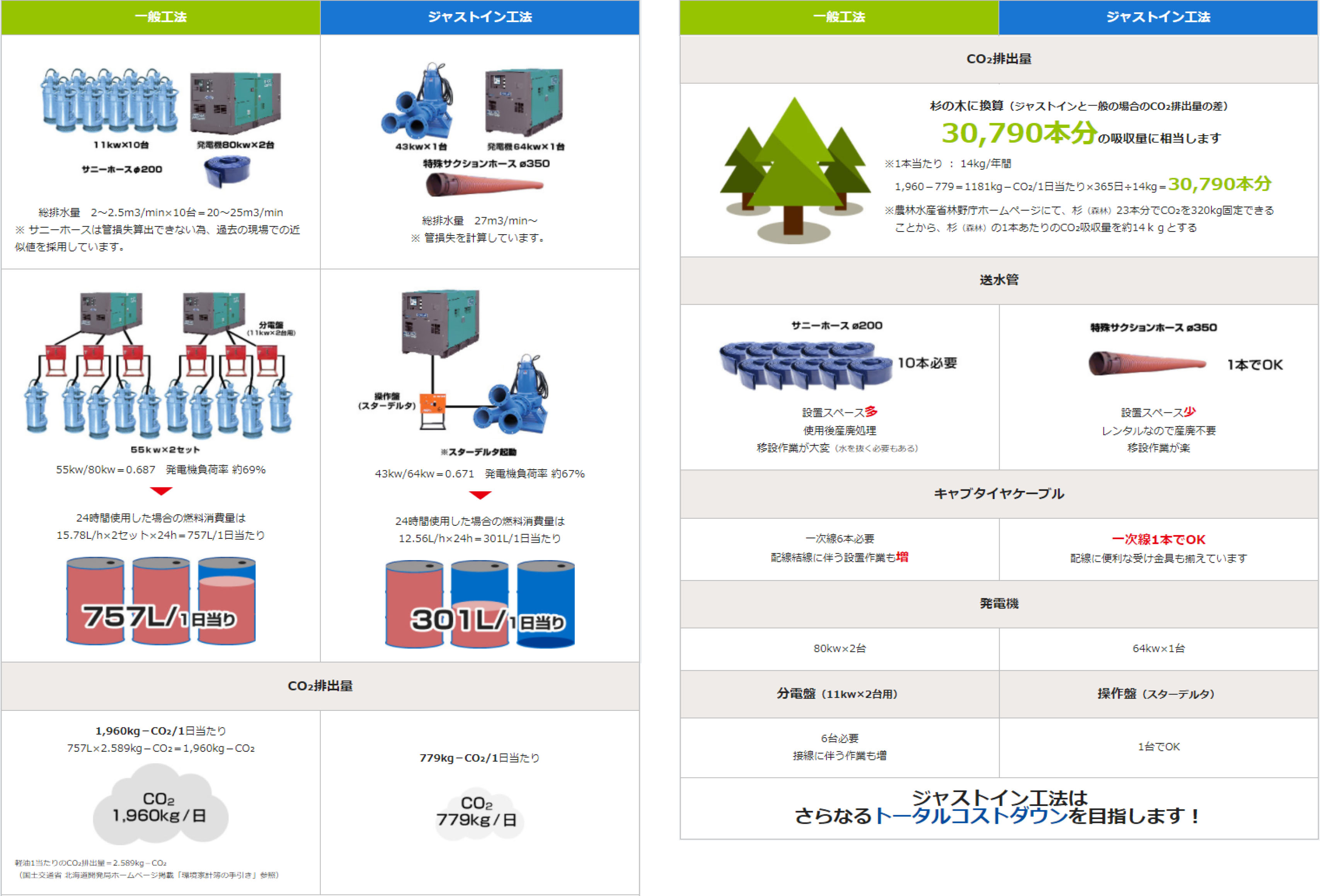Click the left green 一般工法 header

pos(161,17)
